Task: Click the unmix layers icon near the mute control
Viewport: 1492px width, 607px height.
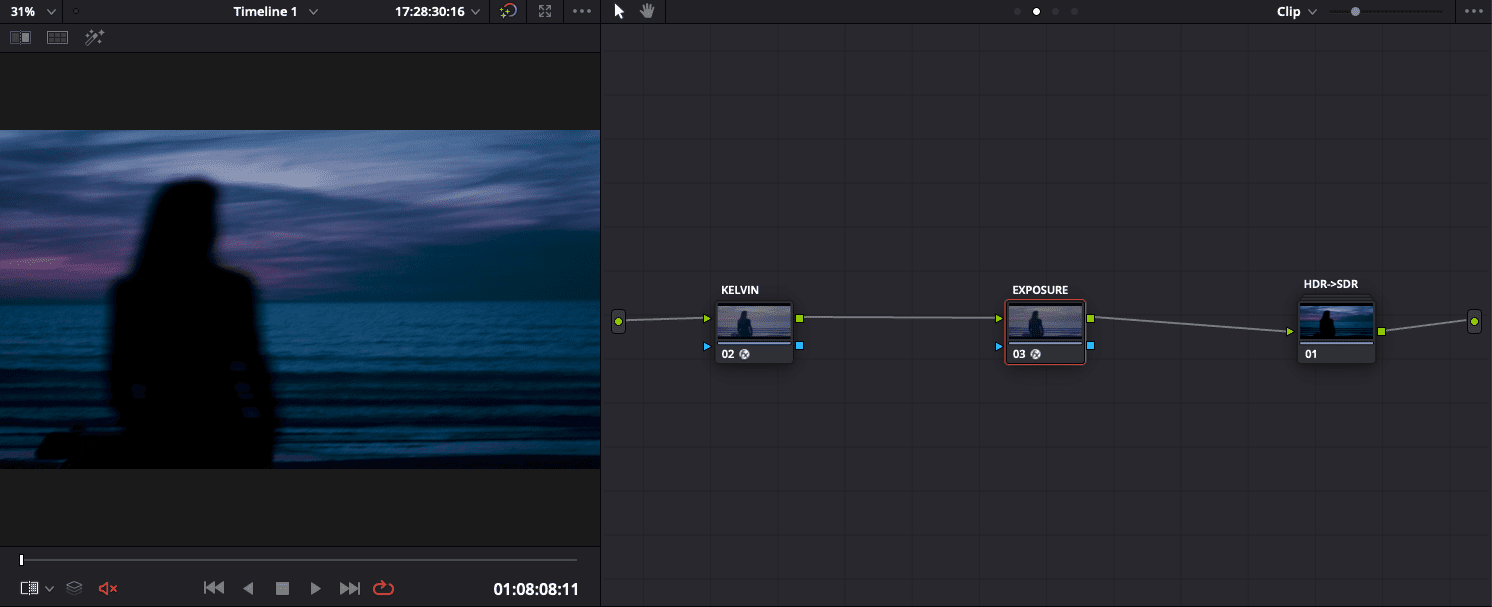Action: (x=73, y=588)
